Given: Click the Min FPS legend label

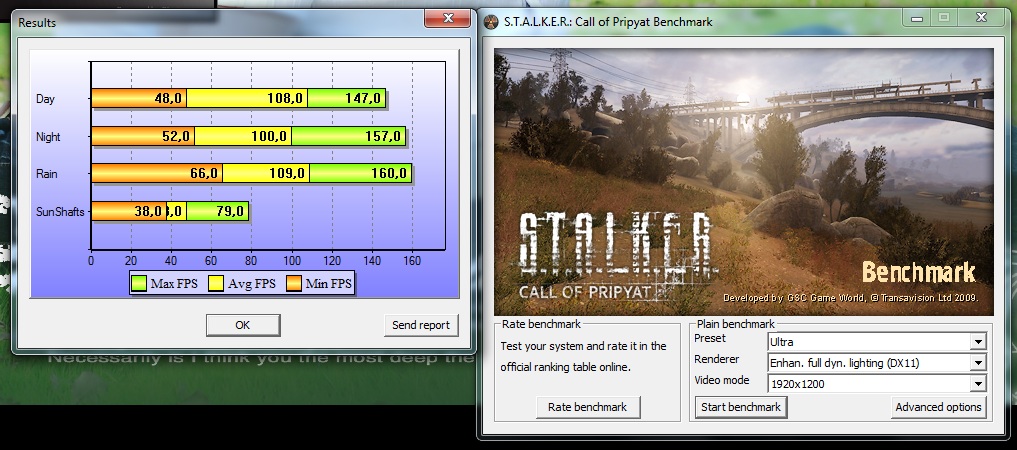Looking at the screenshot, I should (328, 283).
